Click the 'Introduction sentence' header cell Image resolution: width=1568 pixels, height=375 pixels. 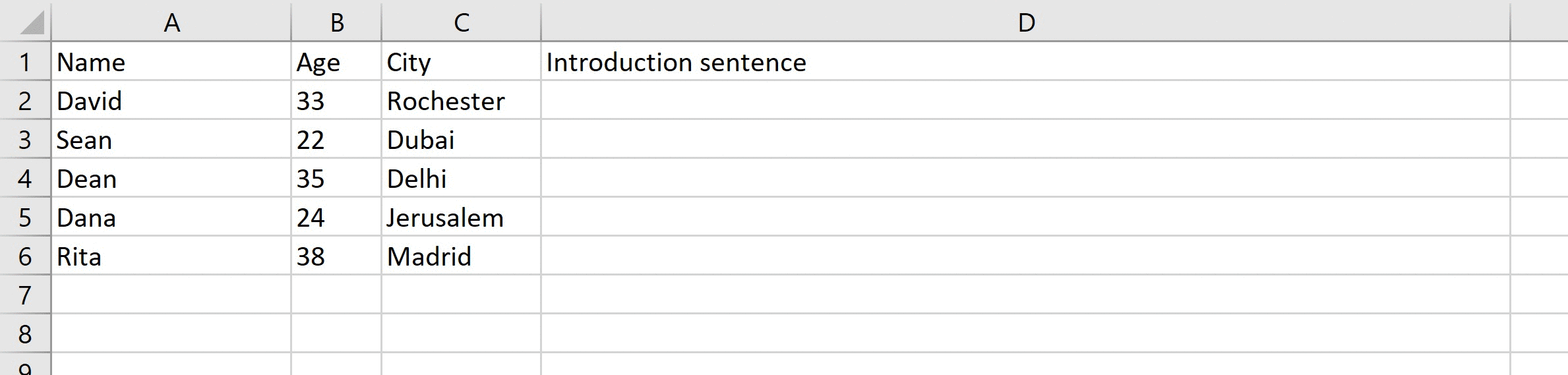(676, 62)
